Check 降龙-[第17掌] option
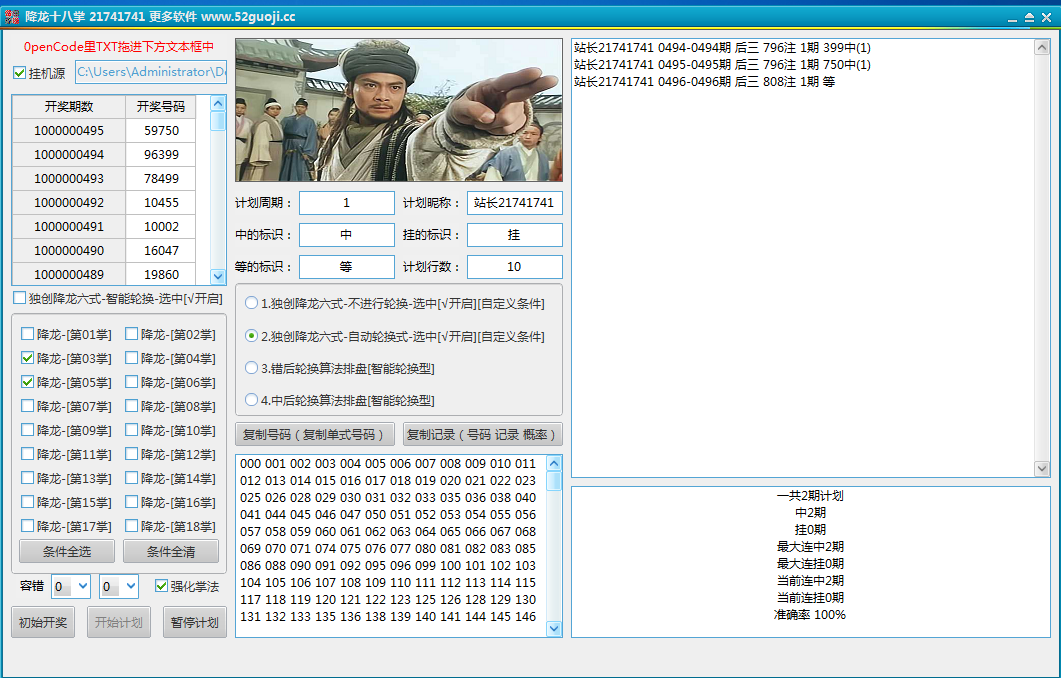This screenshot has height=678, width=1061. click(x=28, y=526)
